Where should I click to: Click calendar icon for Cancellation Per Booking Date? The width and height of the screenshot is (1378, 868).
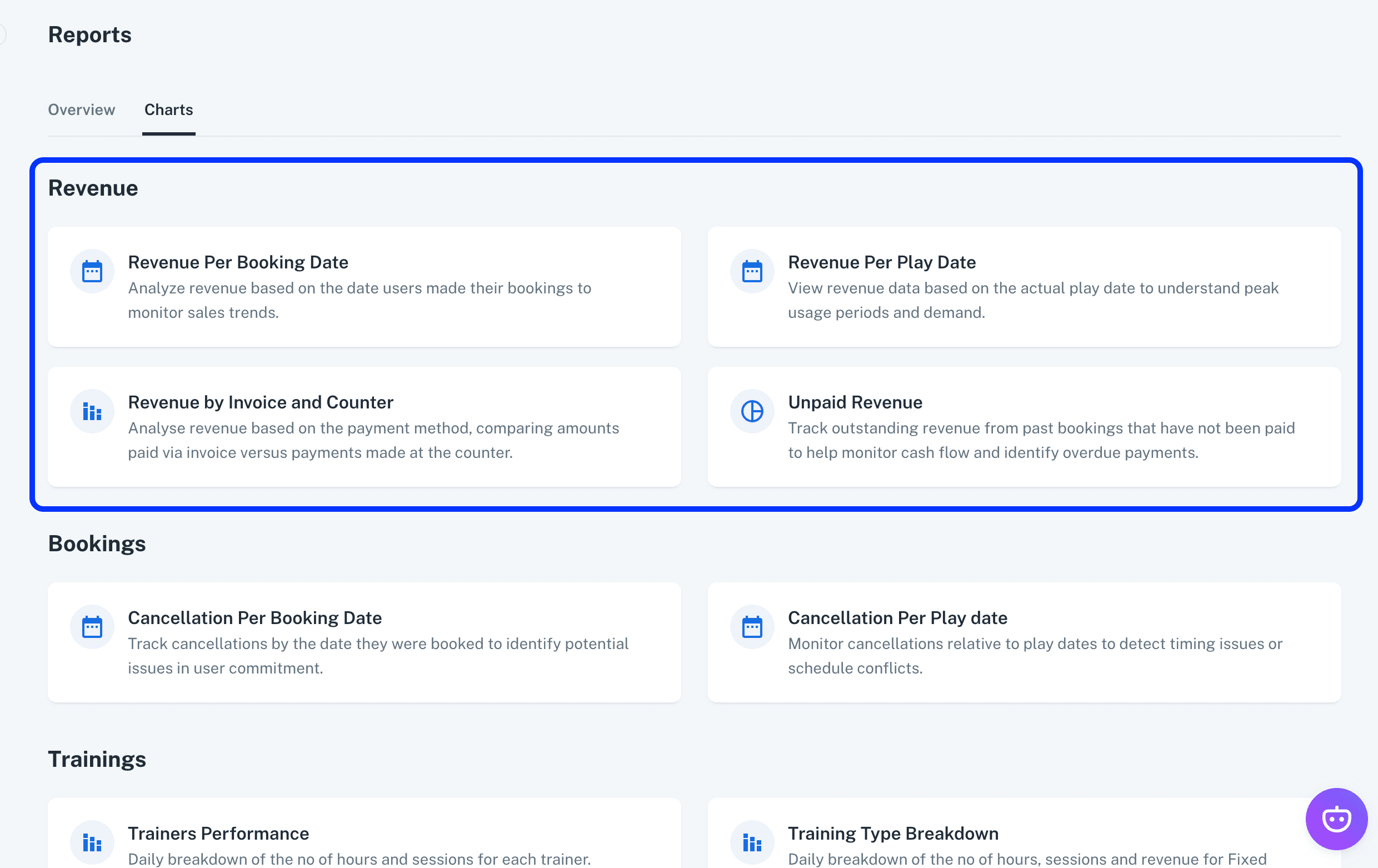point(92,627)
